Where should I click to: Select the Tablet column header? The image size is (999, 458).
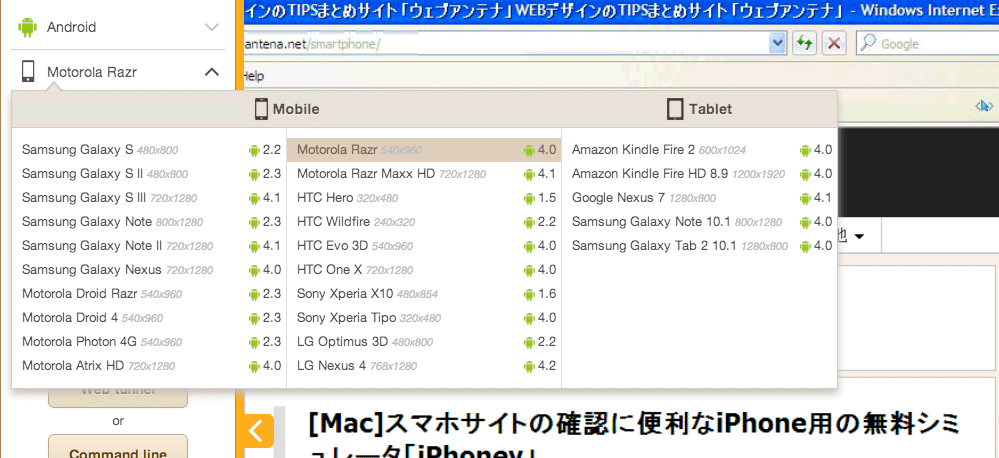[699, 109]
